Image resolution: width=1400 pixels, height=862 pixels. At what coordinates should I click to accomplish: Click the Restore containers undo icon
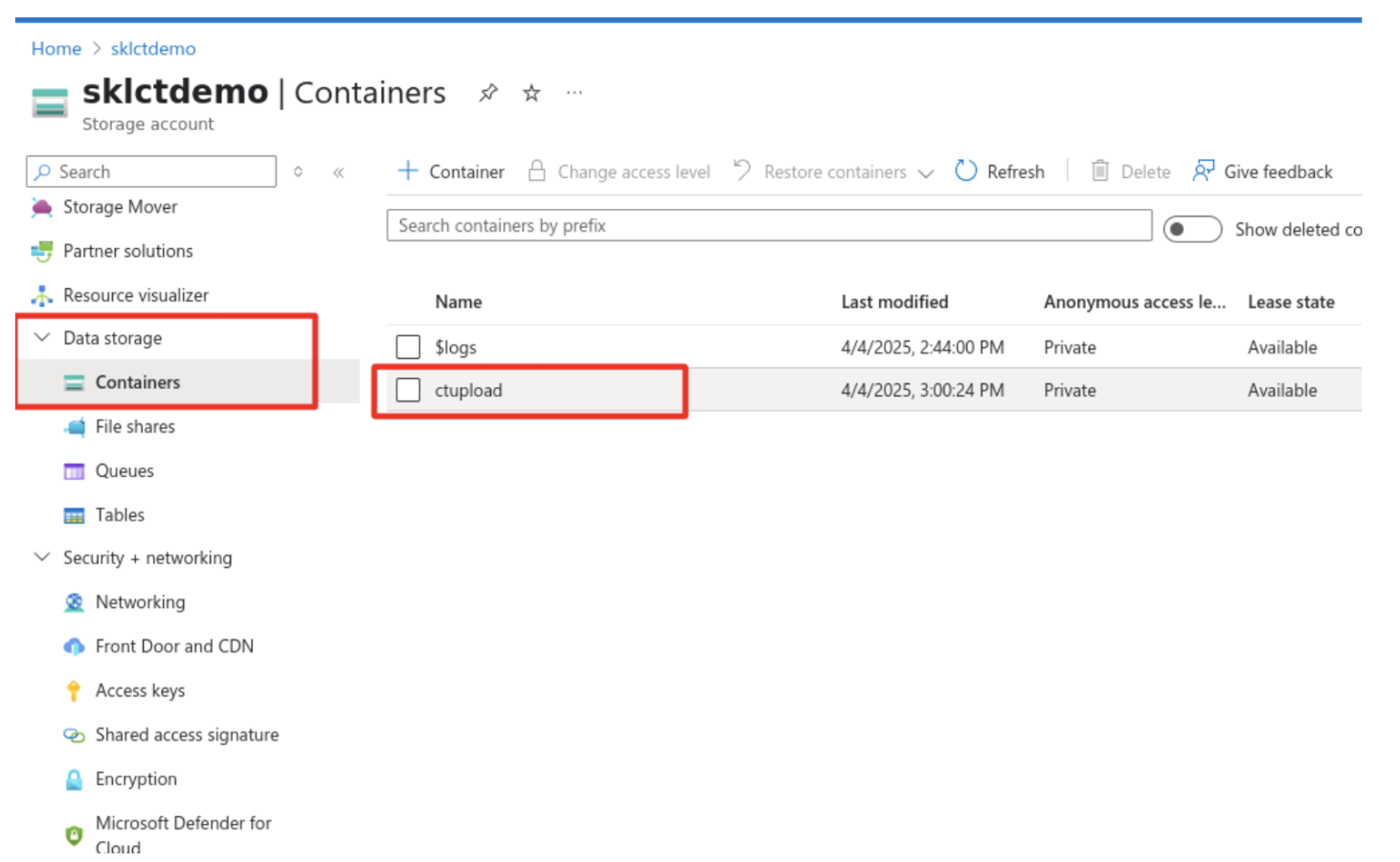(x=741, y=170)
